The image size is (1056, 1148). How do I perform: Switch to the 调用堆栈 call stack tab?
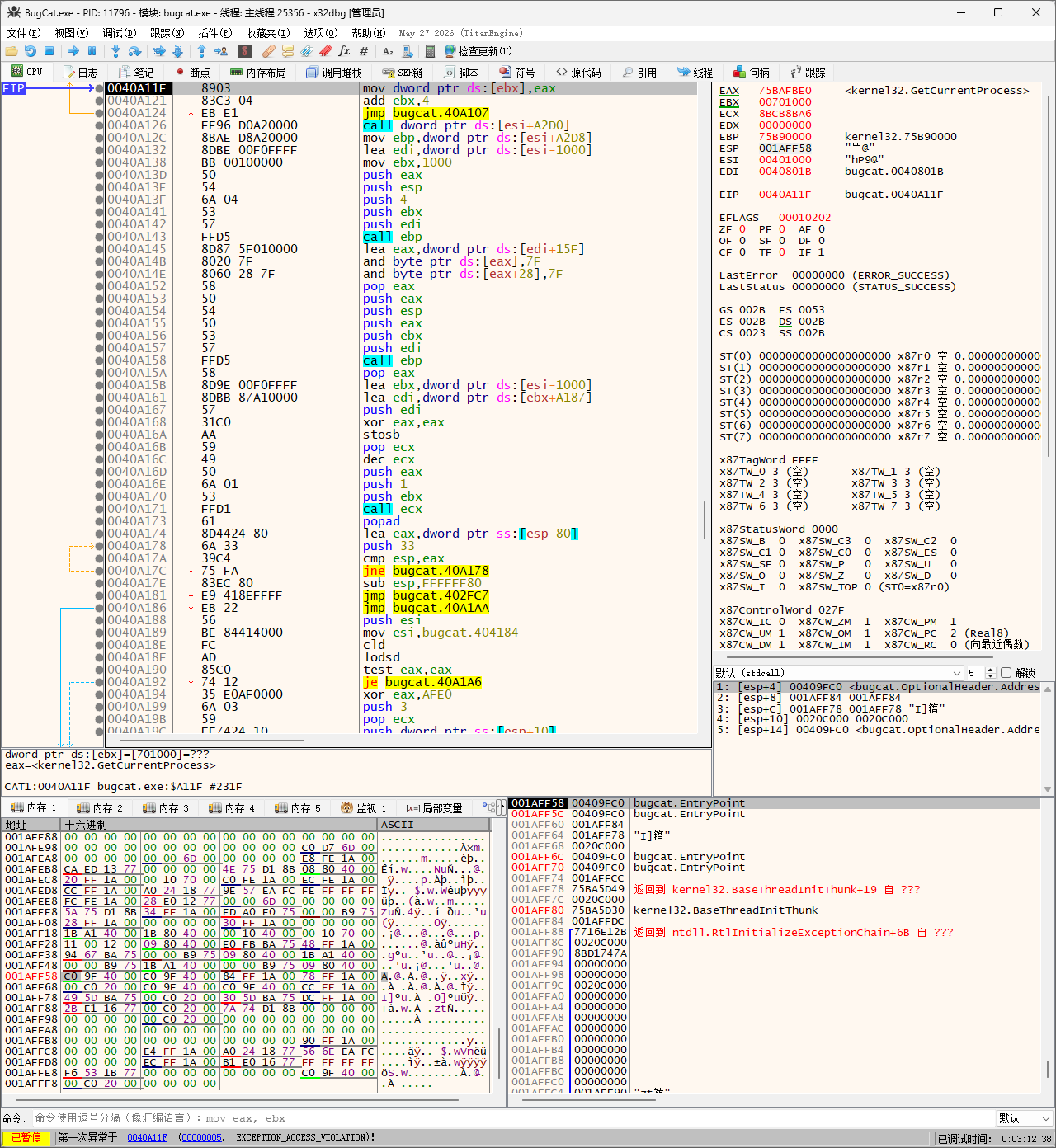(x=334, y=73)
